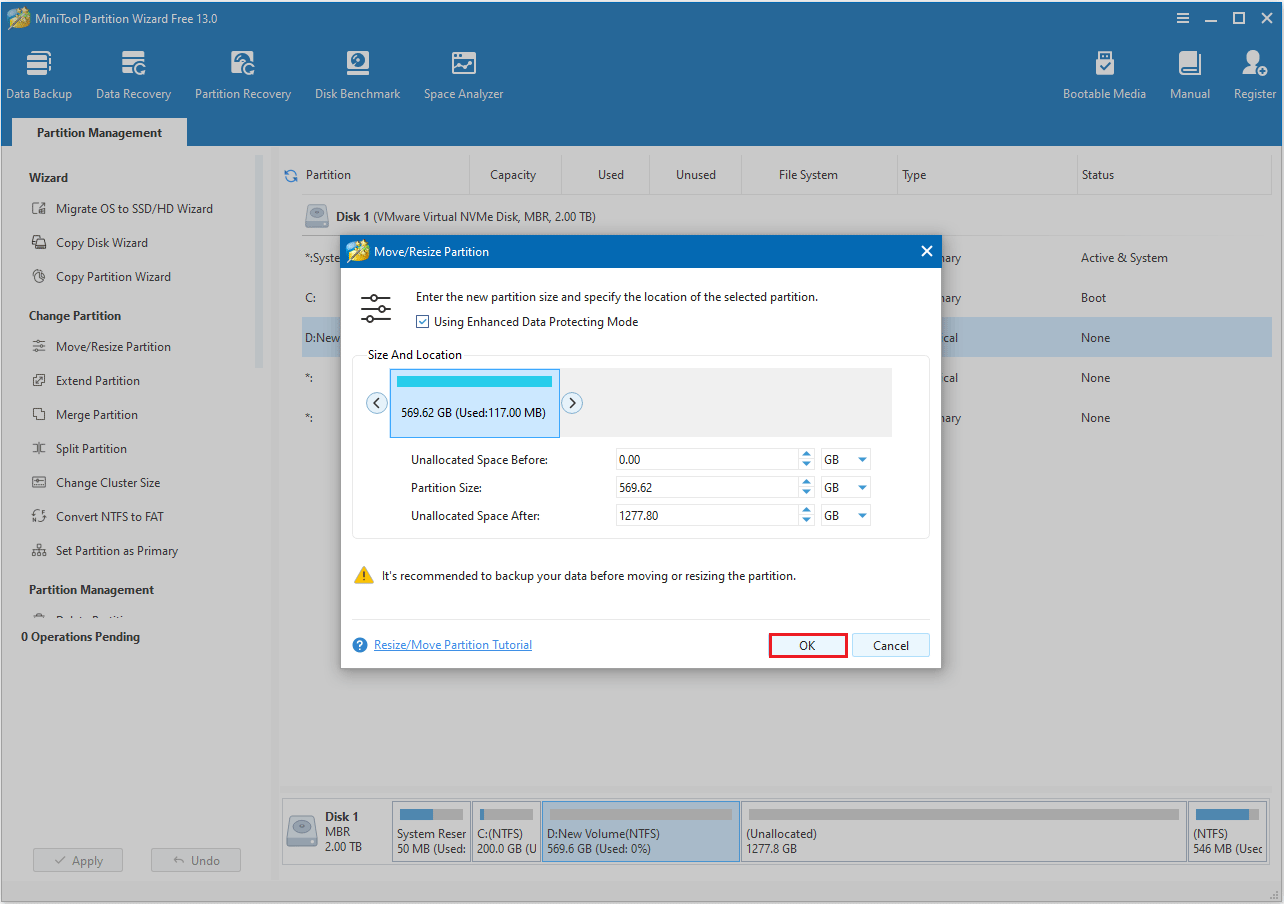This screenshot has width=1284, height=904.
Task: Confirm the resize with the OK button
Action: [808, 645]
